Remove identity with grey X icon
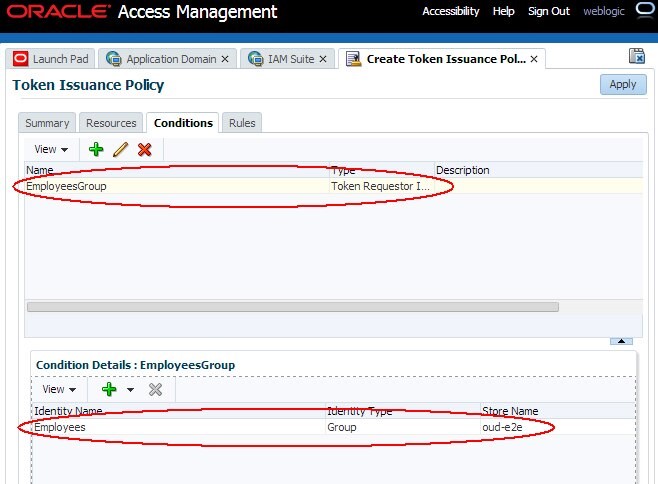The height and width of the screenshot is (484, 658). pos(155,389)
